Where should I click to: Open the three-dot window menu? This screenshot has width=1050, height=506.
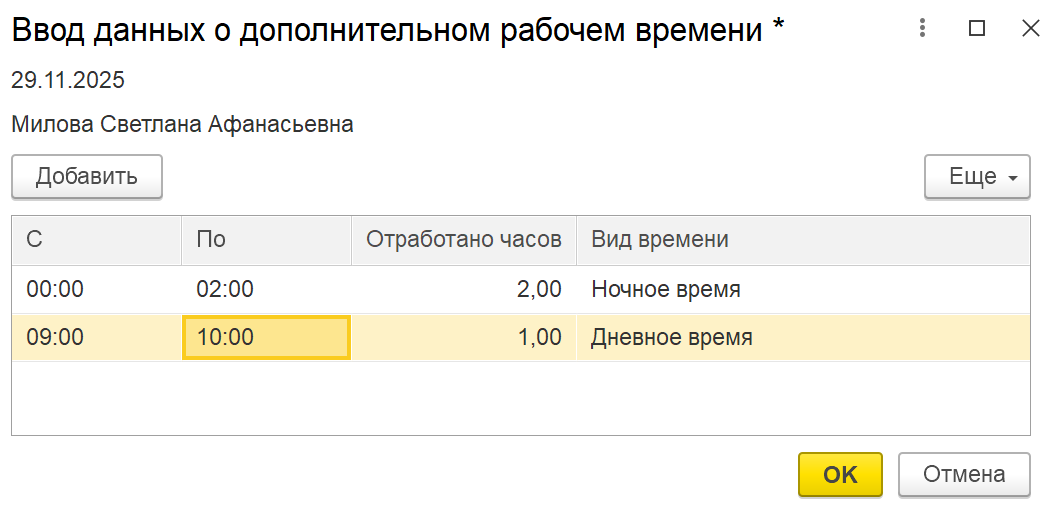(923, 29)
